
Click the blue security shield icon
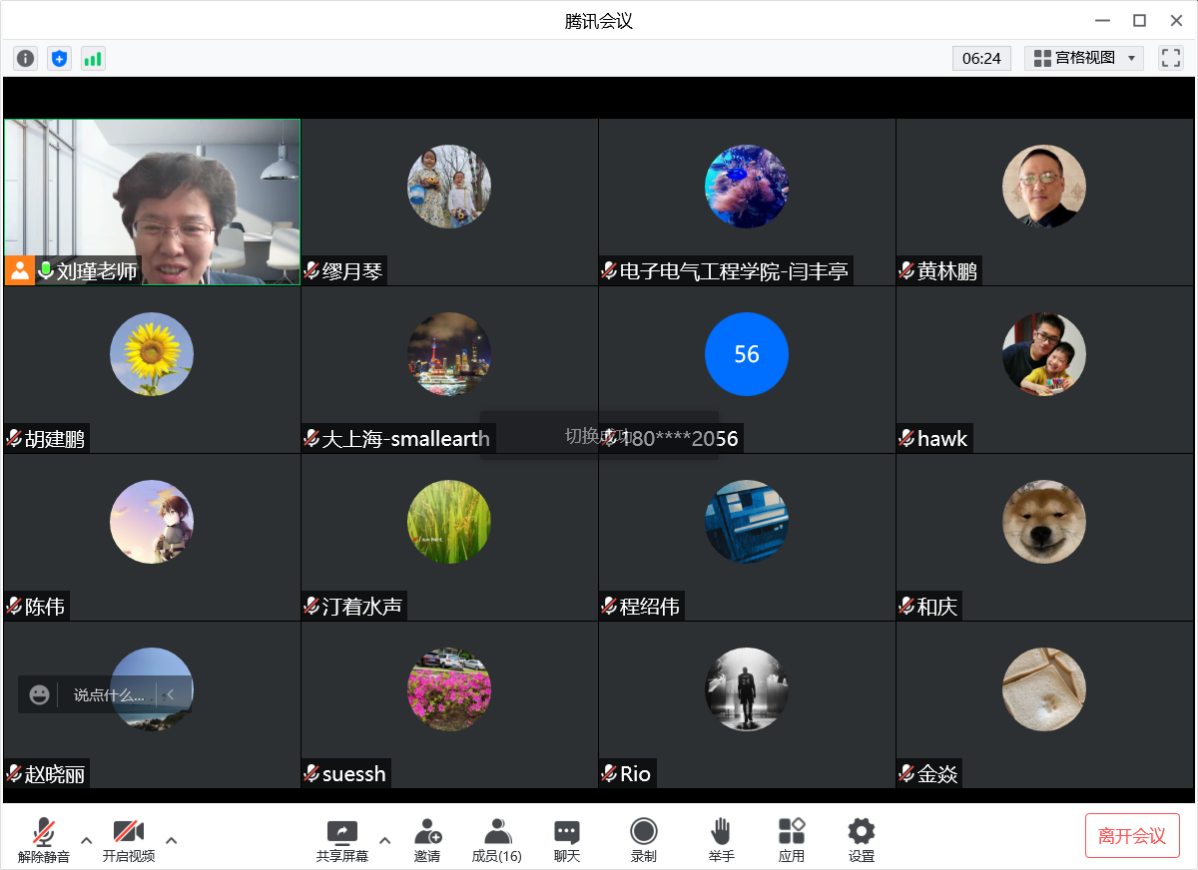(59, 58)
